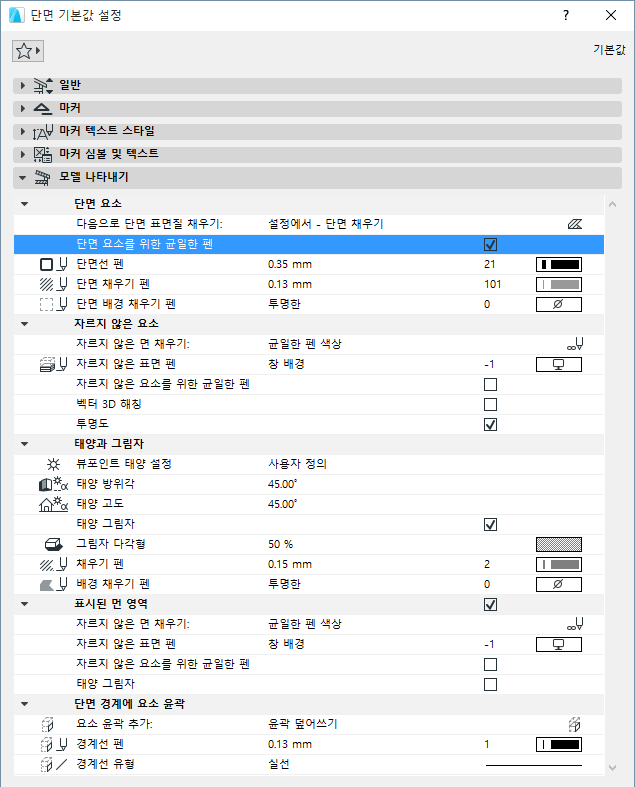Click the scroll up arrow of the settings list
The image size is (635, 787).
pyautogui.click(x=612, y=204)
